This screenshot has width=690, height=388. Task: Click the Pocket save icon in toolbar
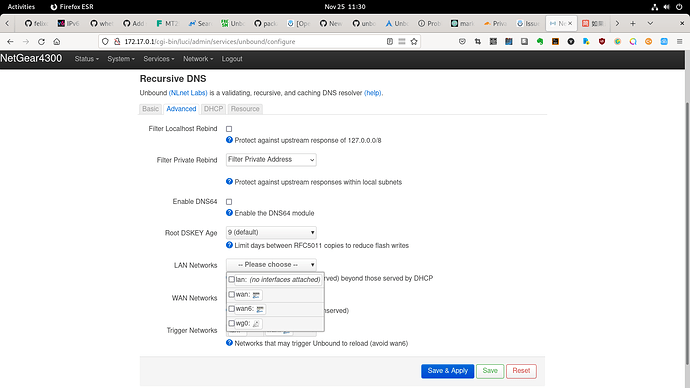point(462,41)
